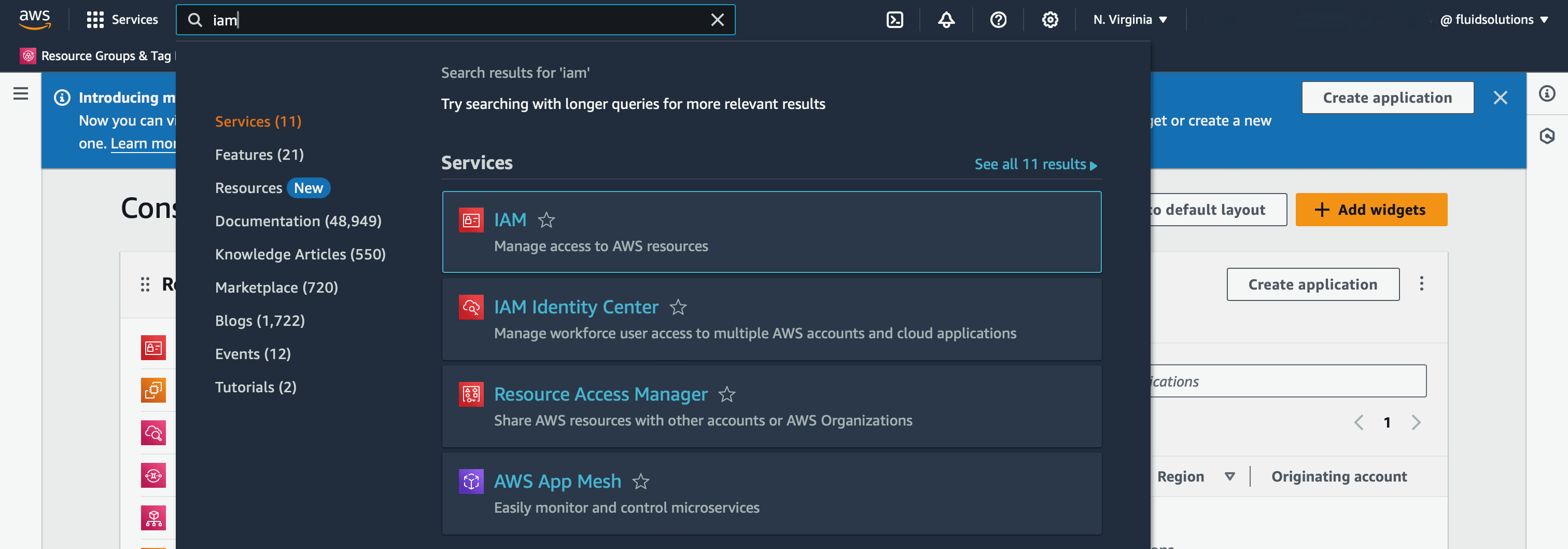
Task: Select Services (11) filter
Action: tap(258, 121)
